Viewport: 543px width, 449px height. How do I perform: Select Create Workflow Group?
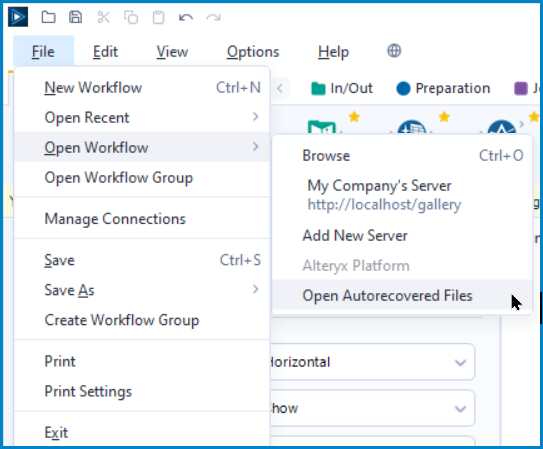pos(142,320)
